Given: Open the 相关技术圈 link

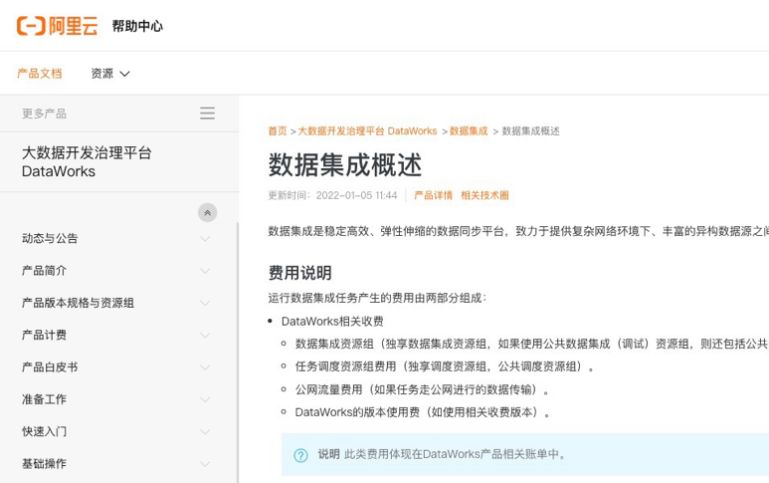Looking at the screenshot, I should [485, 195].
